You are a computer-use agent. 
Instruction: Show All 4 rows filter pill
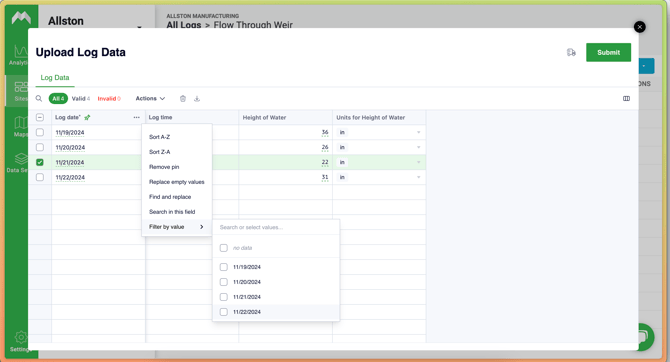click(58, 99)
